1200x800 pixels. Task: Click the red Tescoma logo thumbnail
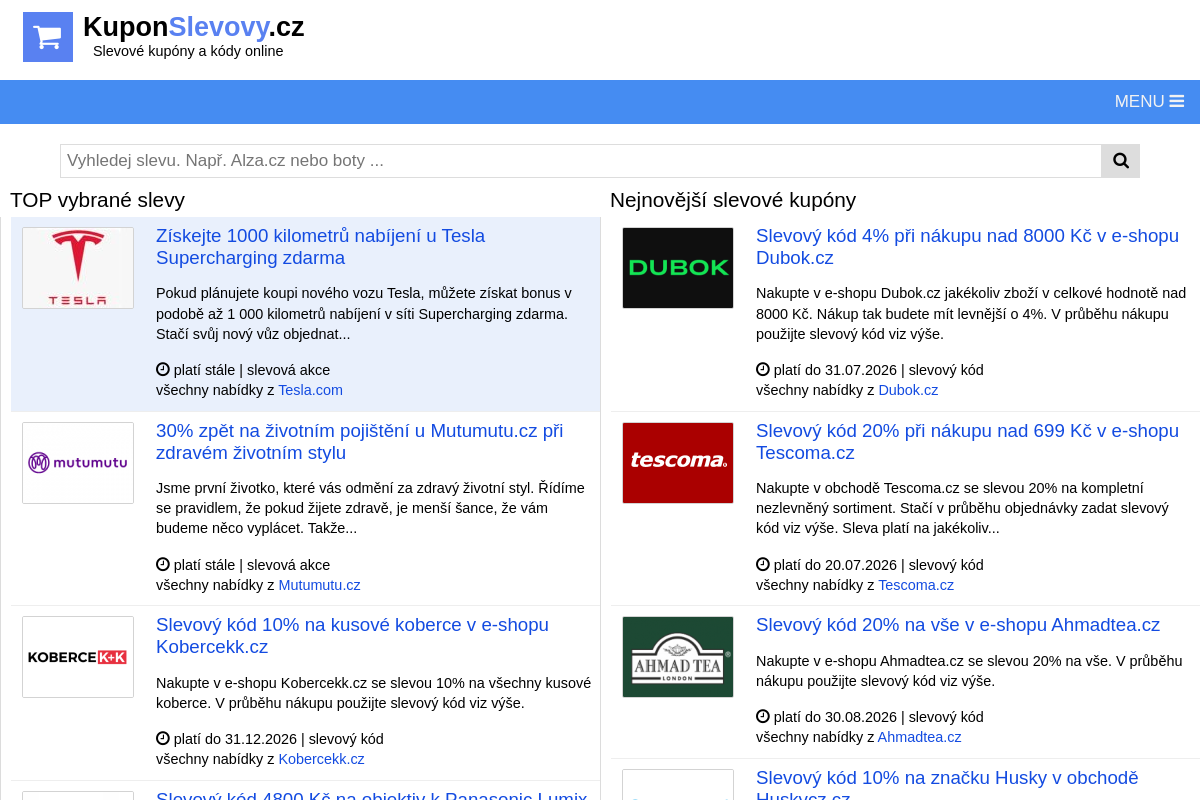pyautogui.click(x=678, y=463)
